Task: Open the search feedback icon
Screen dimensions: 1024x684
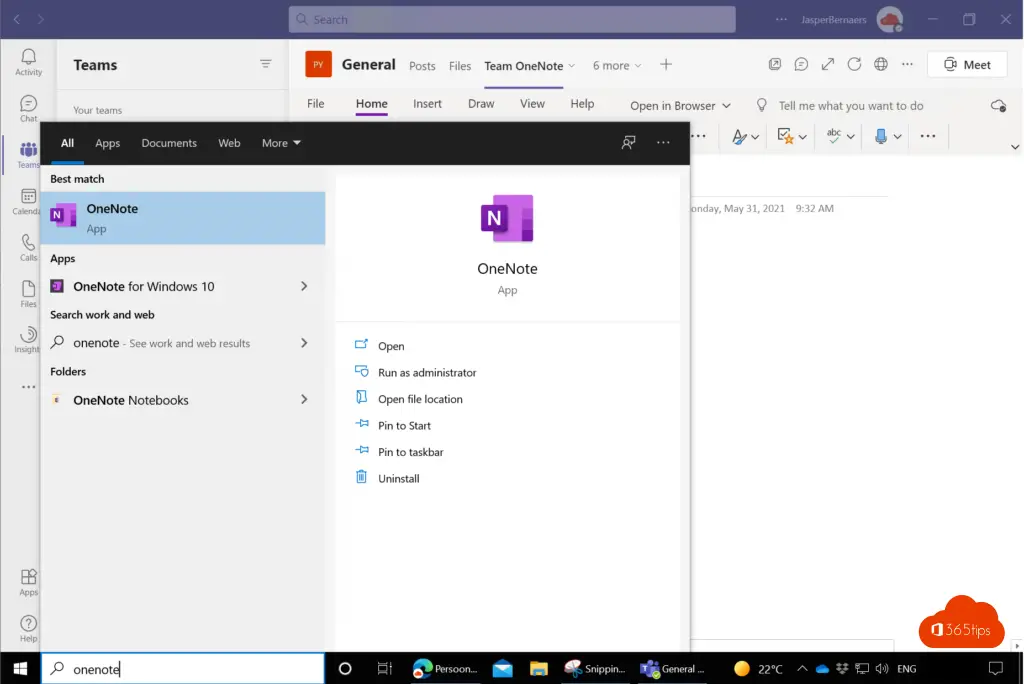Action: point(628,142)
